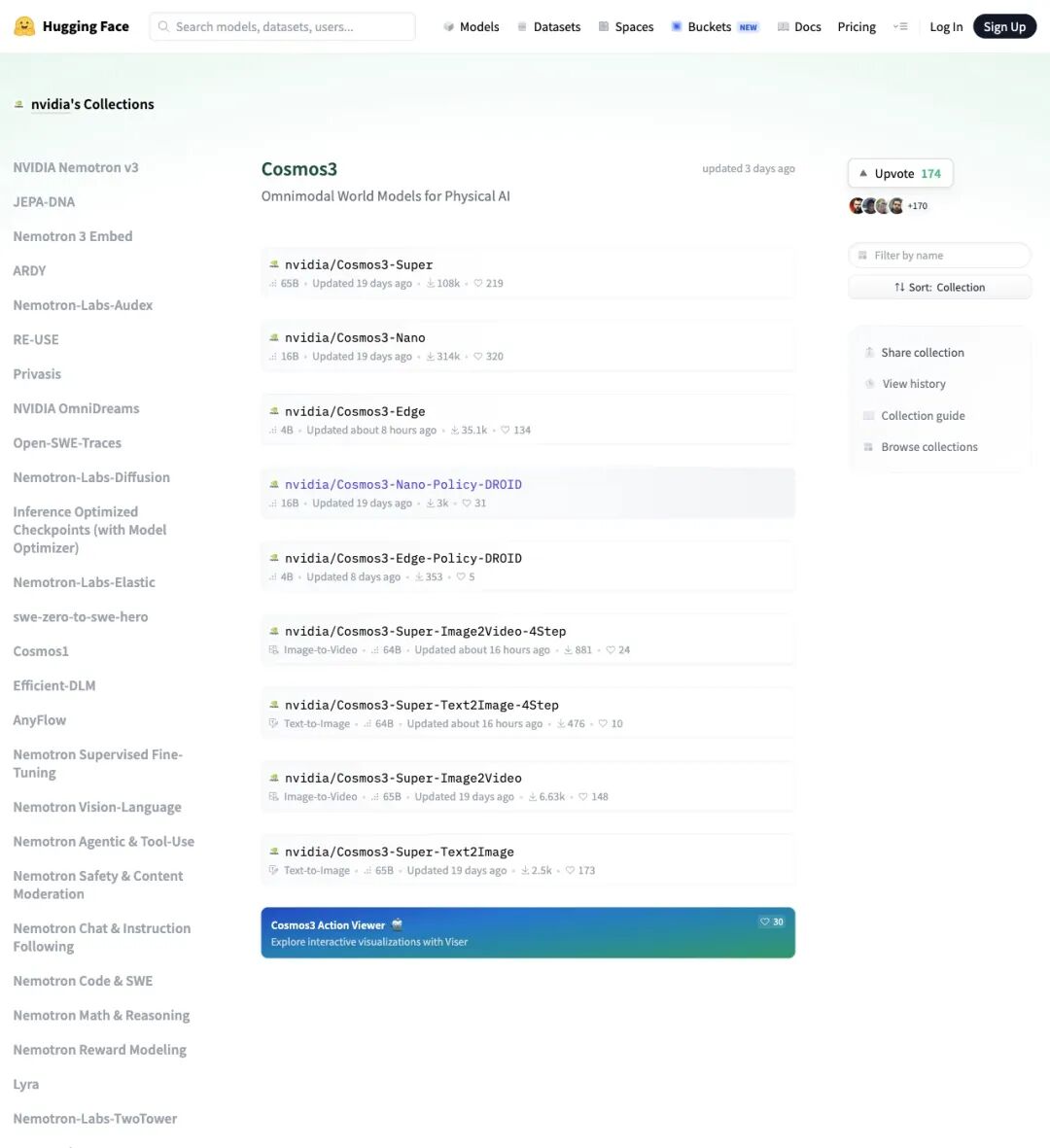This screenshot has height=1148, width=1050.
Task: Upvote the Cosmos3 collection
Action: click(900, 174)
